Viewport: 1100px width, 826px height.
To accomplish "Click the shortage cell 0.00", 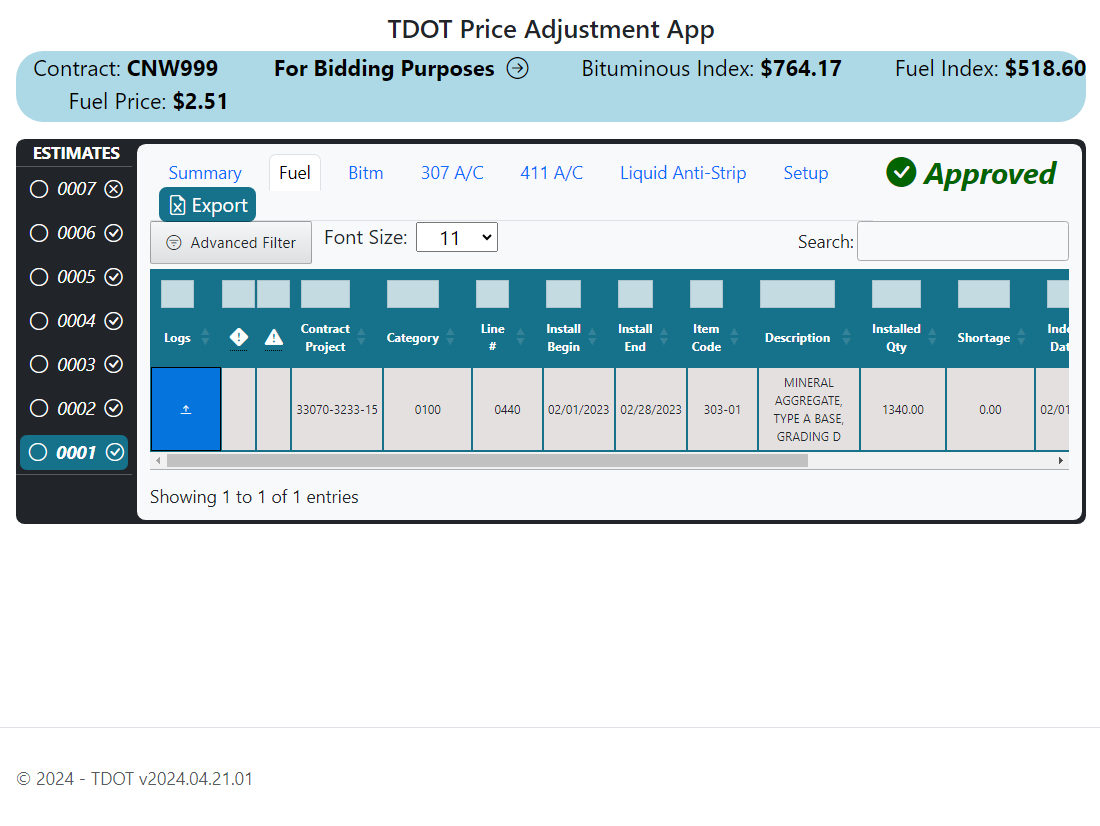I will (990, 409).
